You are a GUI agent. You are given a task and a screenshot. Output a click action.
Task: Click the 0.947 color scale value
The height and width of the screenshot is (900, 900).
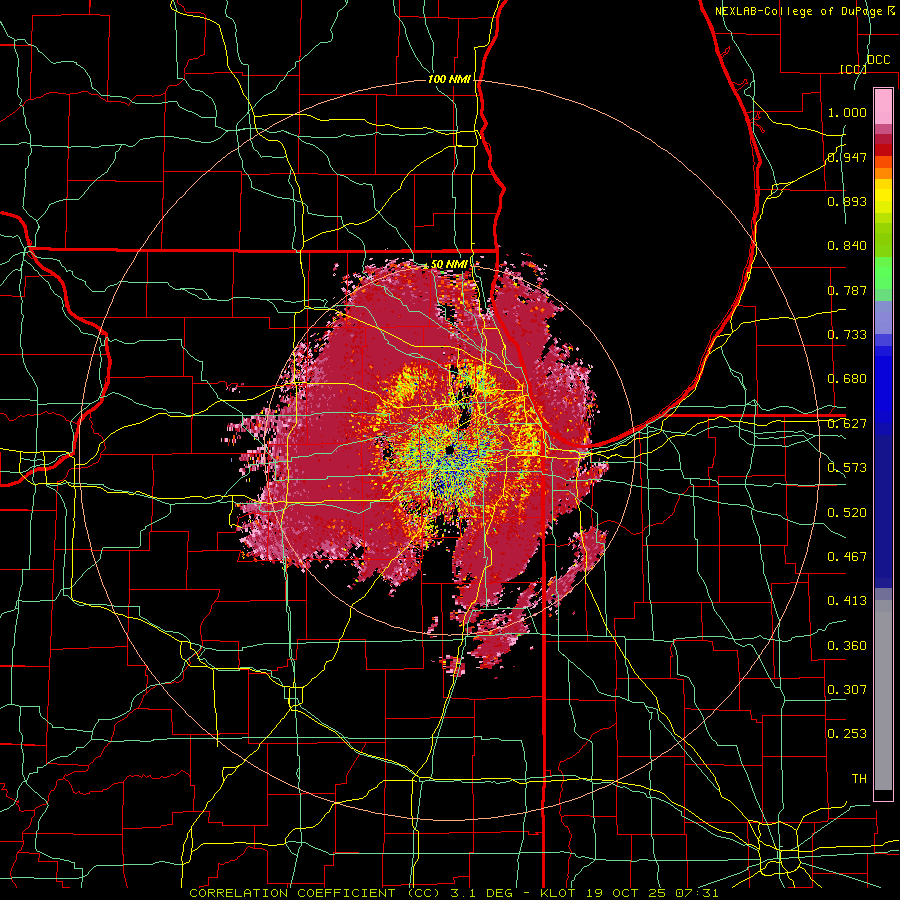pyautogui.click(x=847, y=157)
